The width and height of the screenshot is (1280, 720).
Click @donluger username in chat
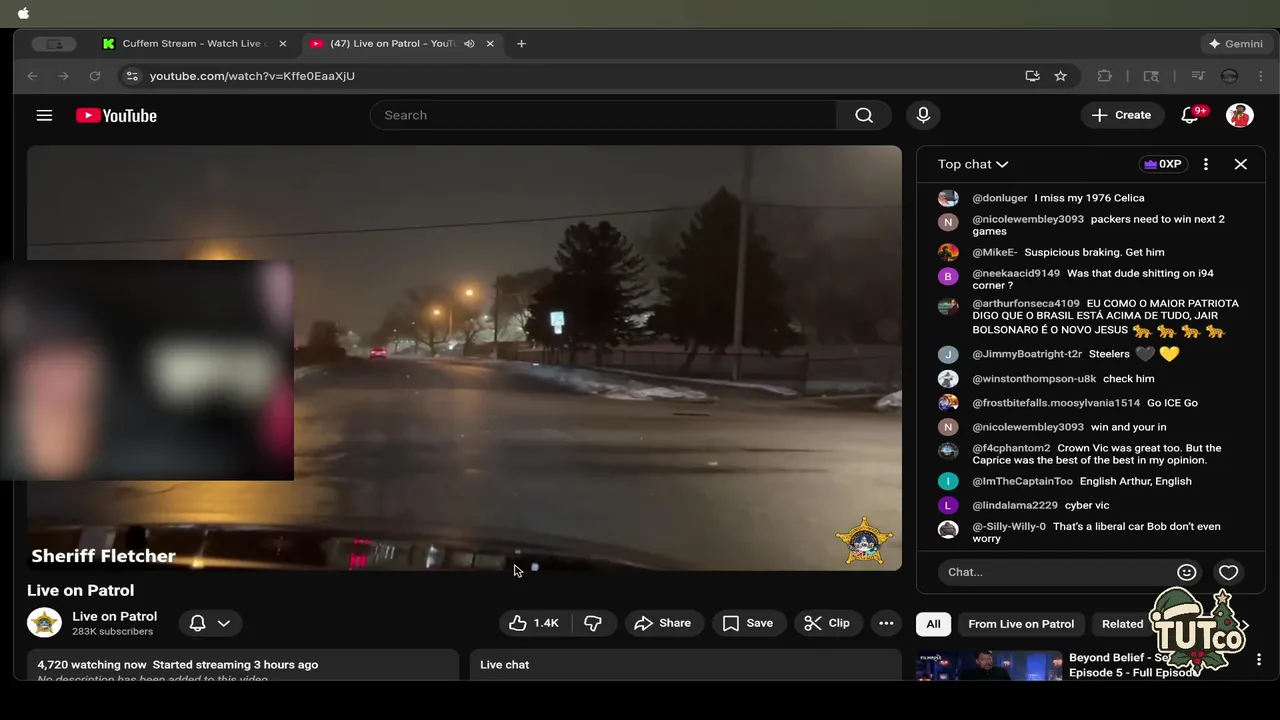pos(999,198)
